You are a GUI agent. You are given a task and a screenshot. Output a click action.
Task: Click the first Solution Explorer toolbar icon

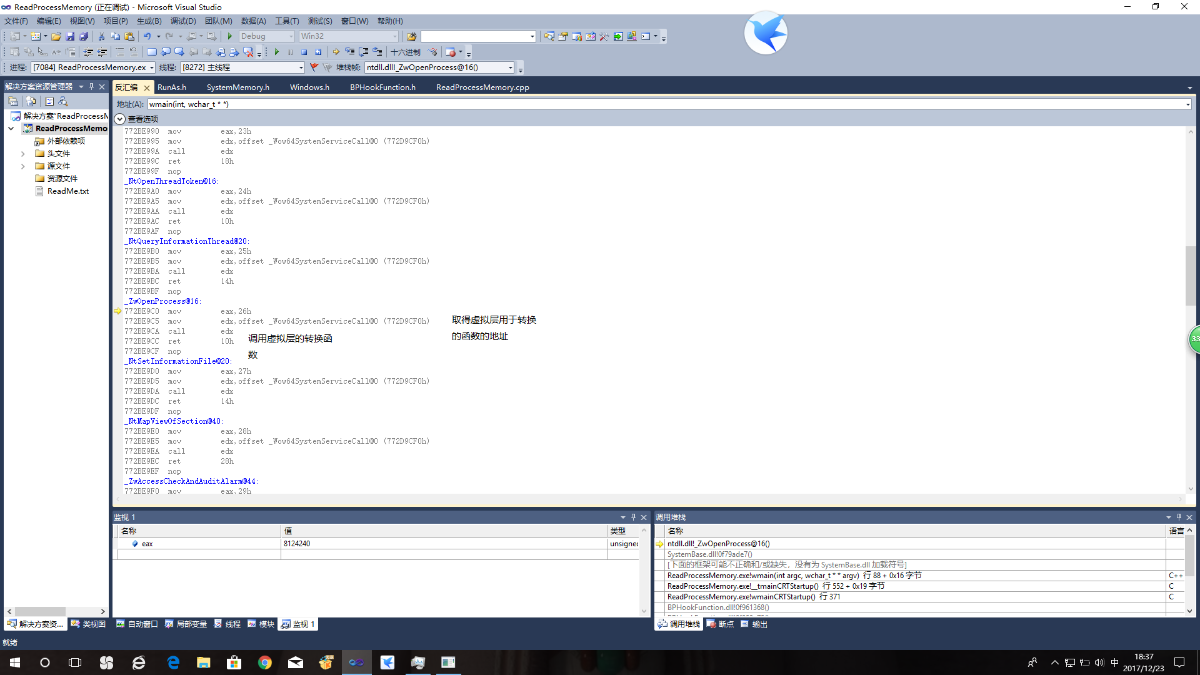click(x=13, y=101)
